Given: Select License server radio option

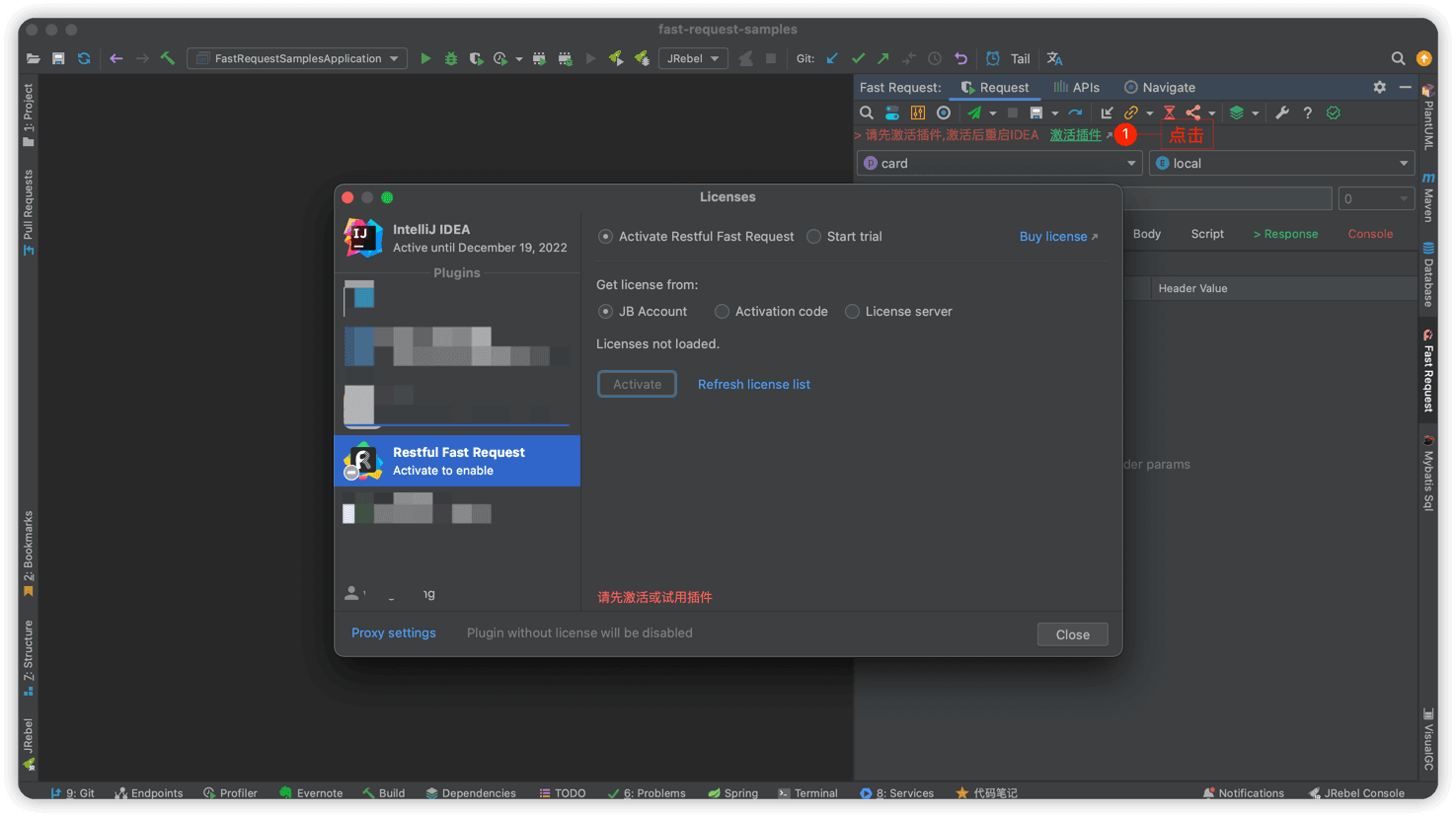Looking at the screenshot, I should 852,312.
